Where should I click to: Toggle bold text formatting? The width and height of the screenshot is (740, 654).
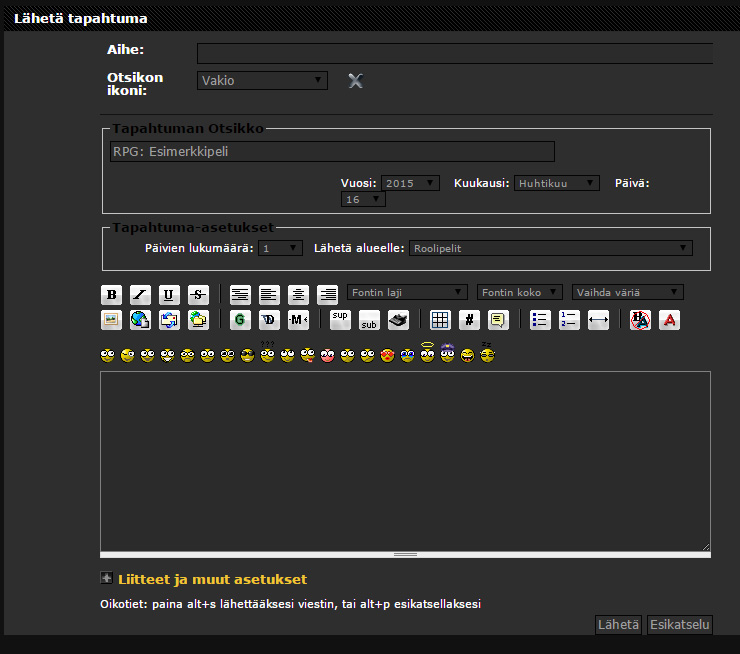pyautogui.click(x=111, y=294)
